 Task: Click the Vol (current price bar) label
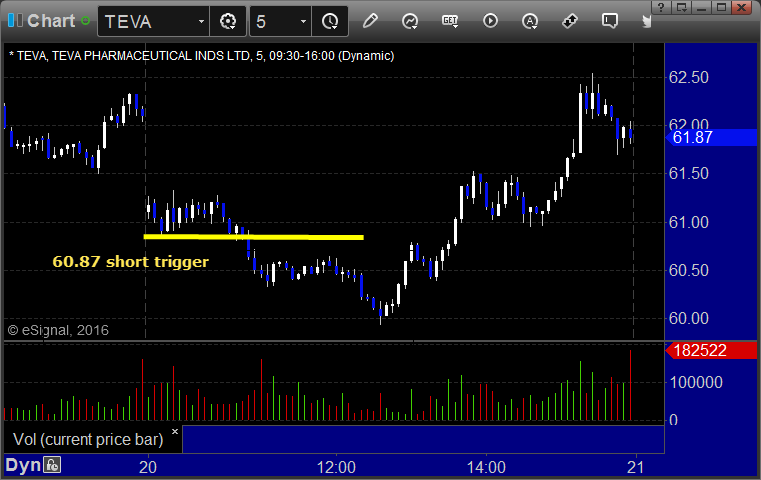(x=88, y=439)
